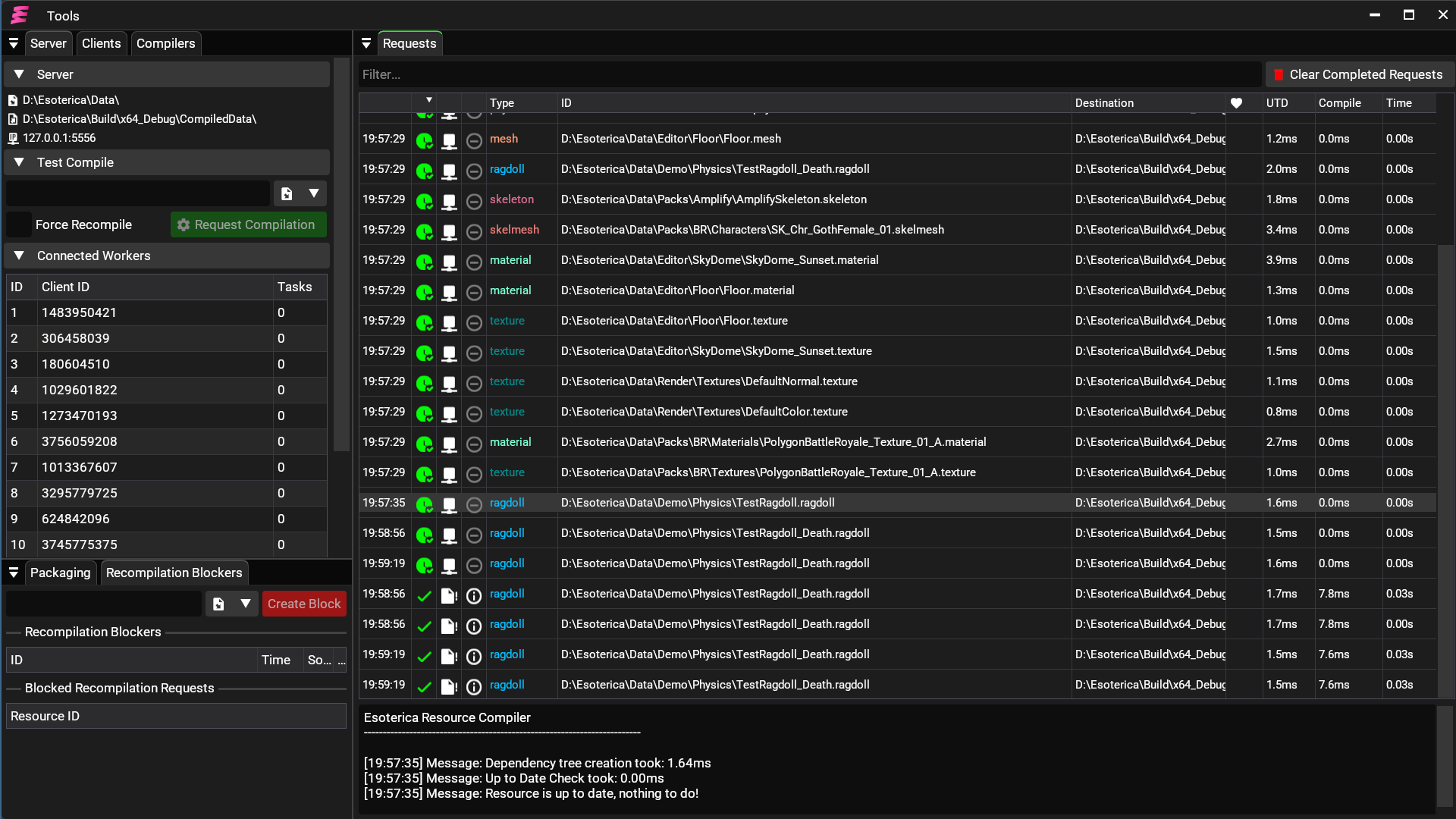1456x819 pixels.
Task: Sort requests by the Type column header
Action: pos(522,103)
